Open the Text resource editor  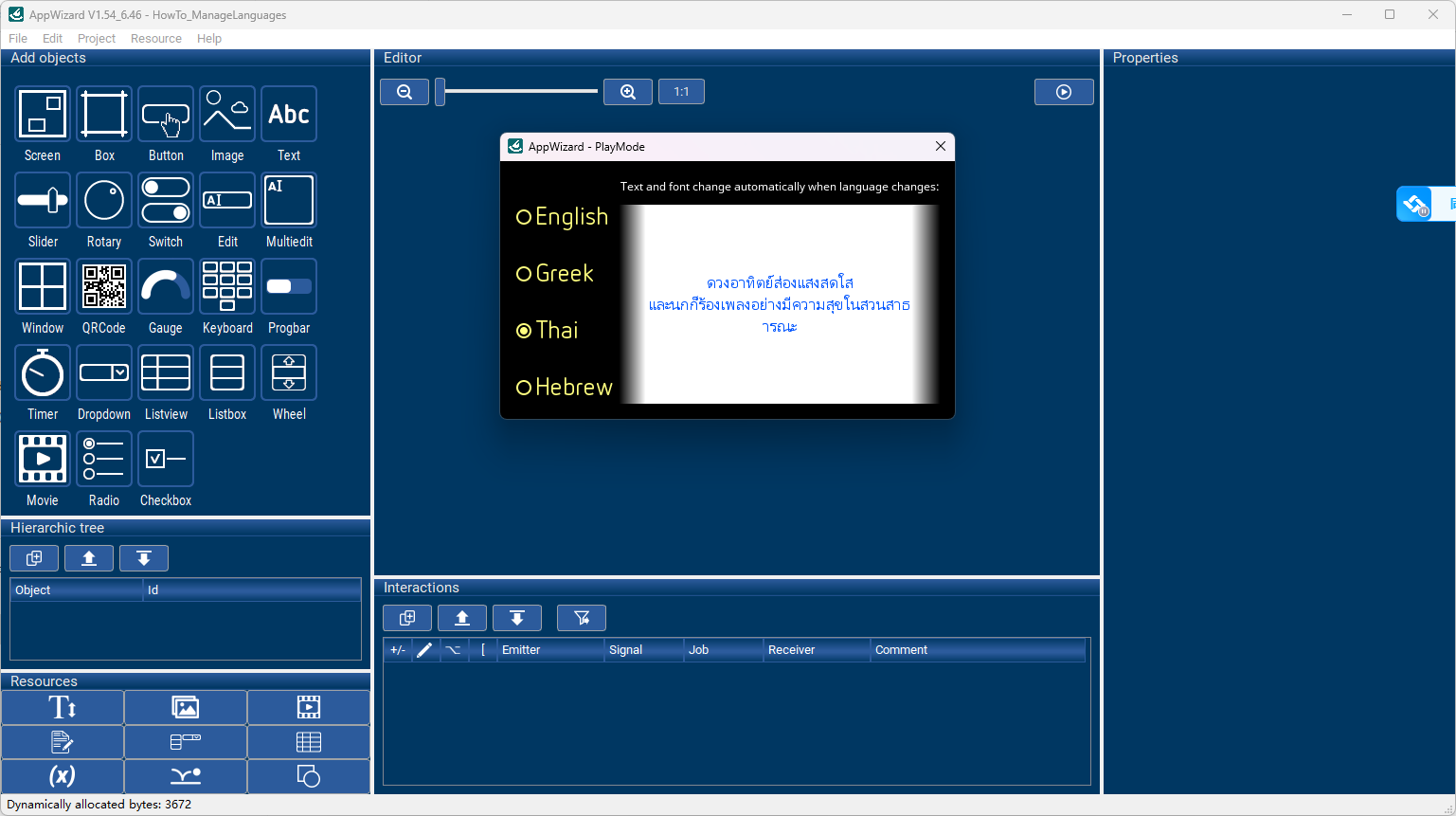63,742
